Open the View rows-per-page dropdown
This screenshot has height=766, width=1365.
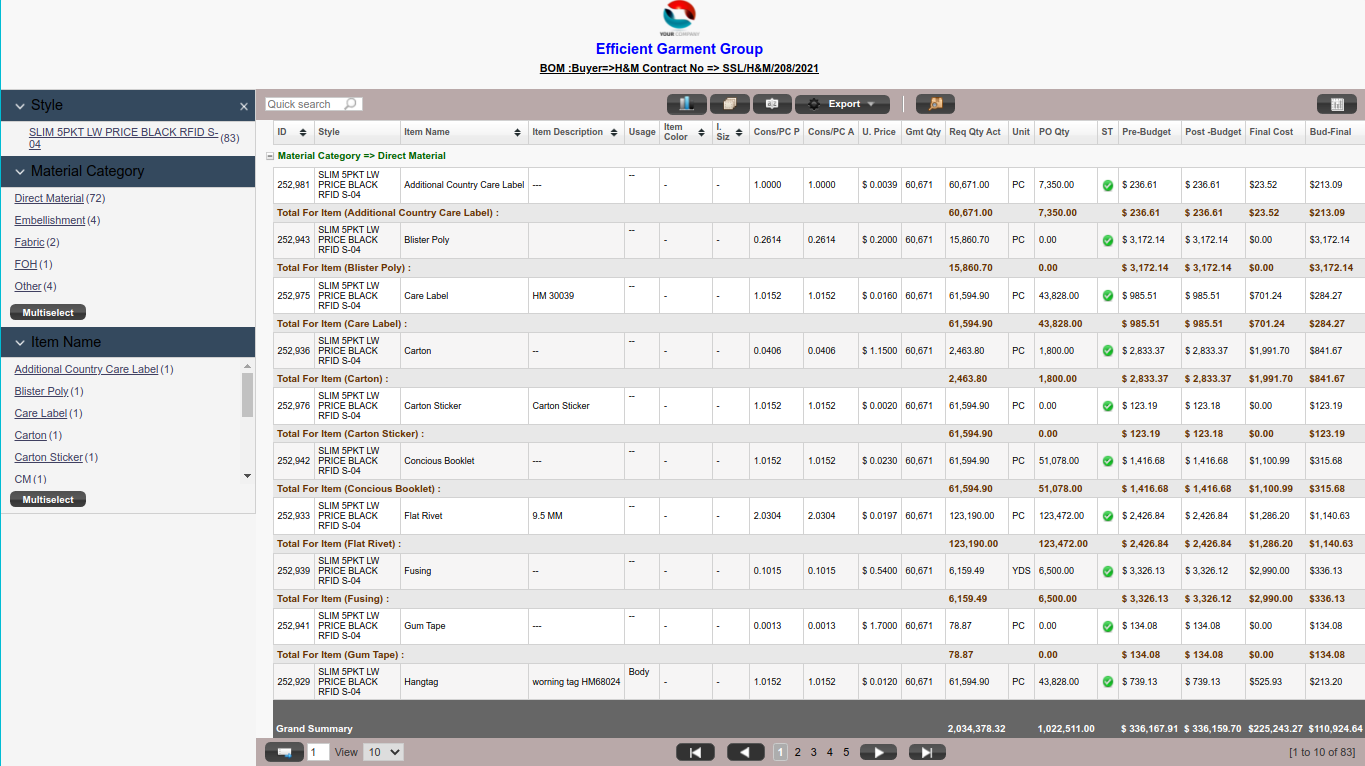383,752
